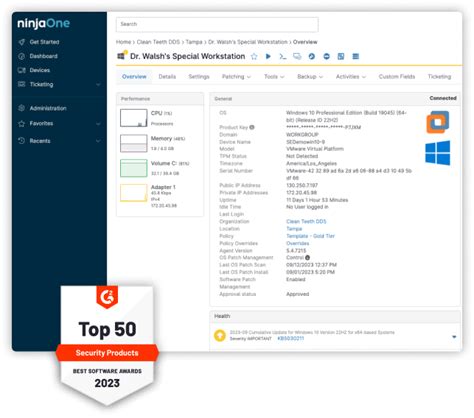The width and height of the screenshot is (474, 418).
Task: Open the Ticketing tab in device tabs
Action: (x=439, y=77)
